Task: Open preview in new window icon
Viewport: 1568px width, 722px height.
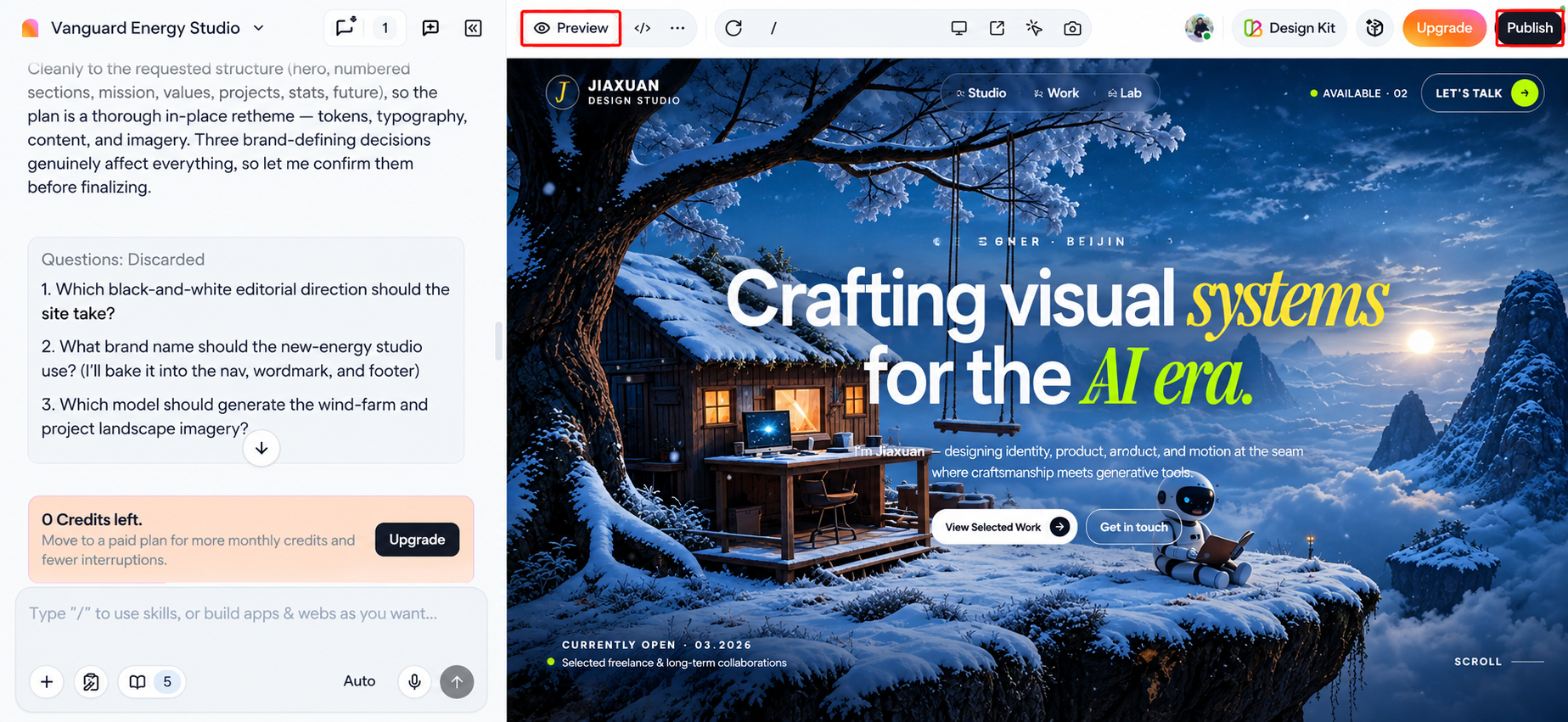Action: pyautogui.click(x=997, y=28)
